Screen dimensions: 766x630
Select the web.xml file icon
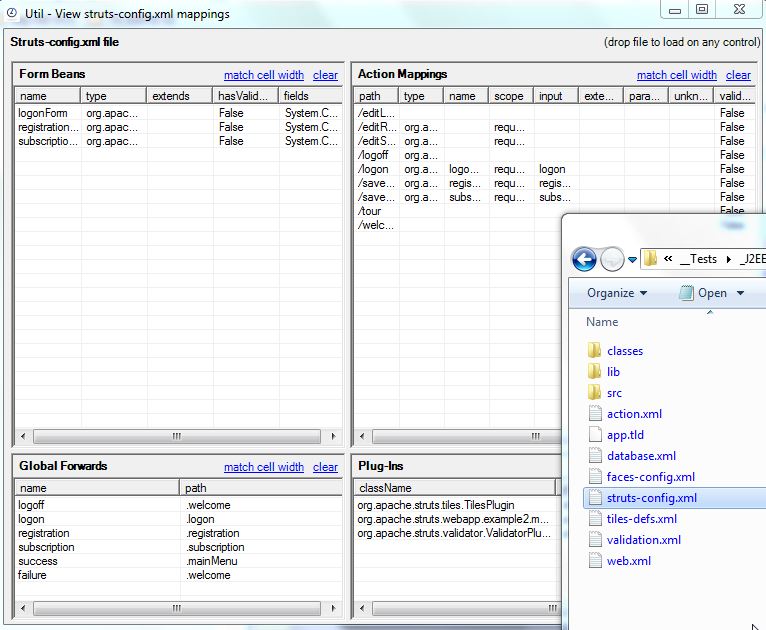(595, 561)
